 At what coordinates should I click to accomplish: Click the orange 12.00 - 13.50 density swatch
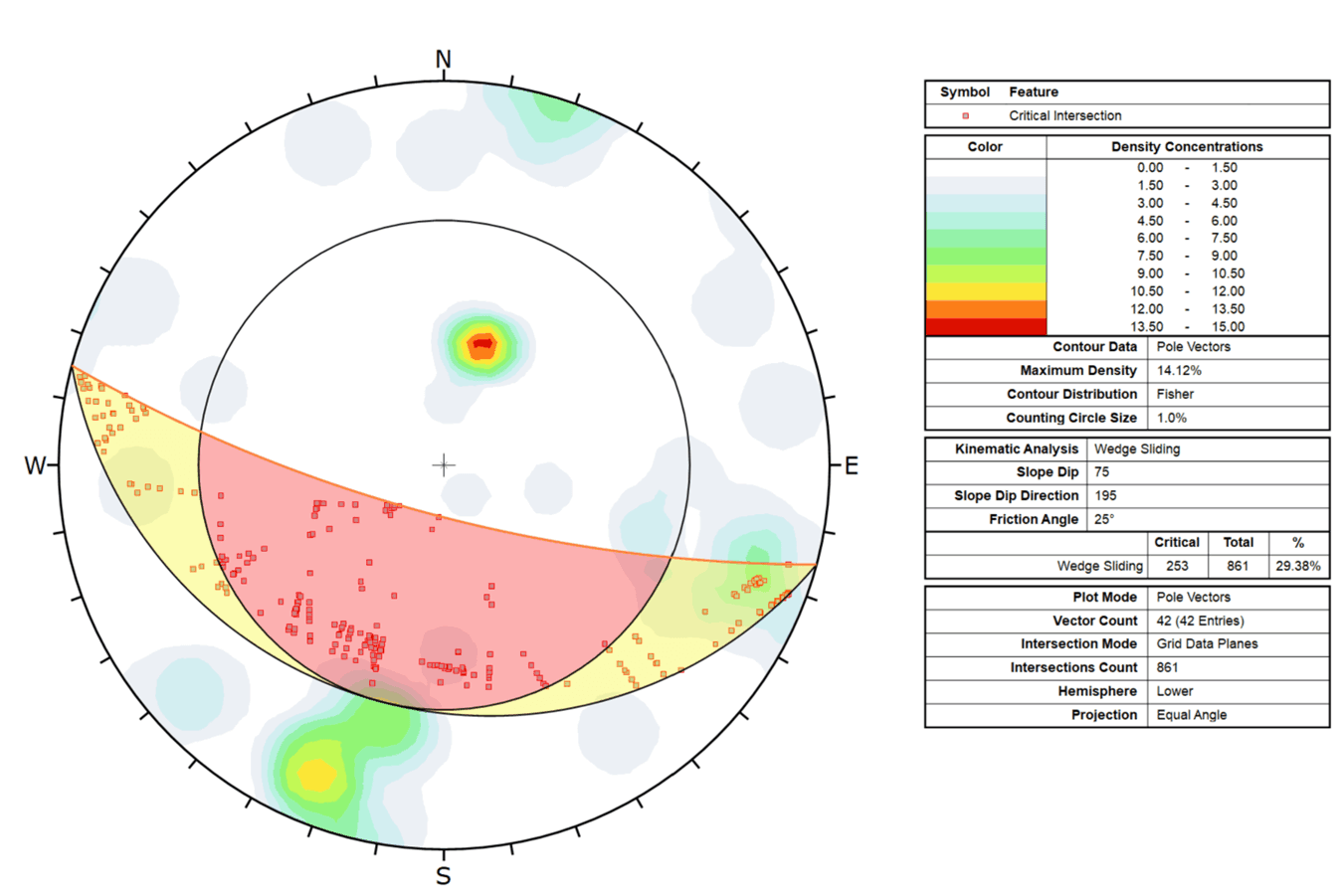(986, 309)
